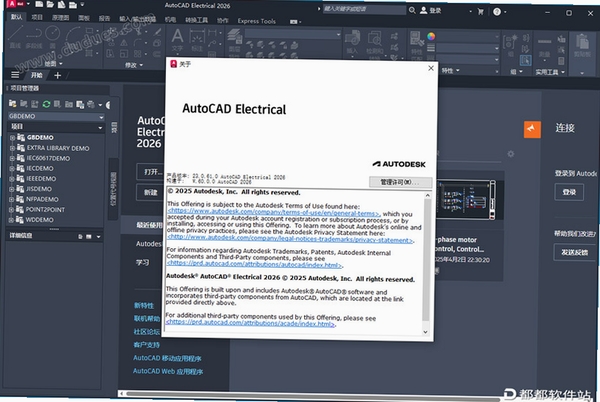Click the Group (组) icon in ribbon
This screenshot has width=600, height=402.
pyautogui.click(x=510, y=44)
